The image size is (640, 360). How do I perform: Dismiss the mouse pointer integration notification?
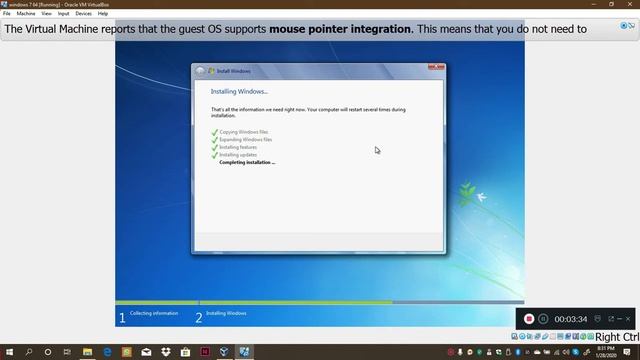624,26
